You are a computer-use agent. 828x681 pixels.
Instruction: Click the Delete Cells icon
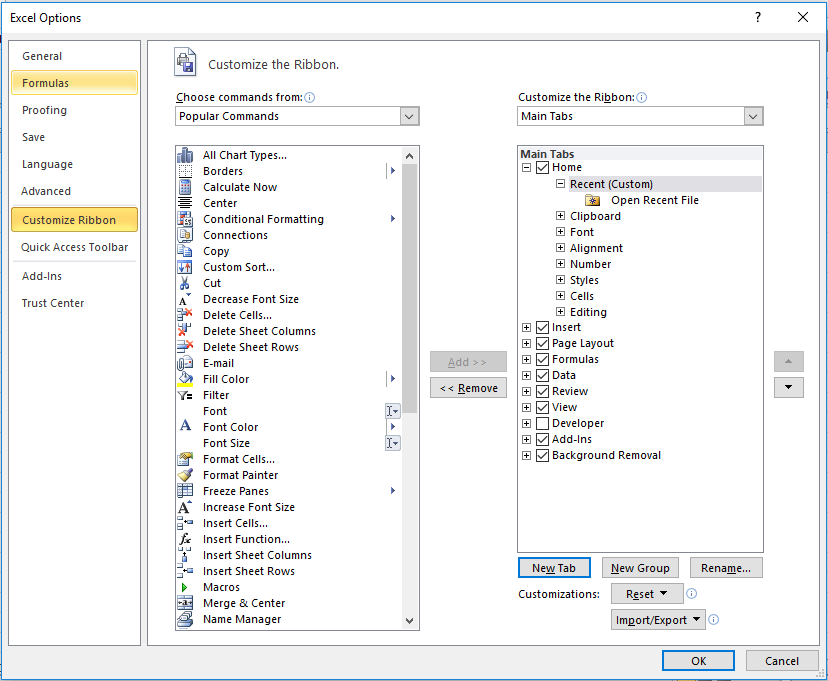click(x=185, y=315)
